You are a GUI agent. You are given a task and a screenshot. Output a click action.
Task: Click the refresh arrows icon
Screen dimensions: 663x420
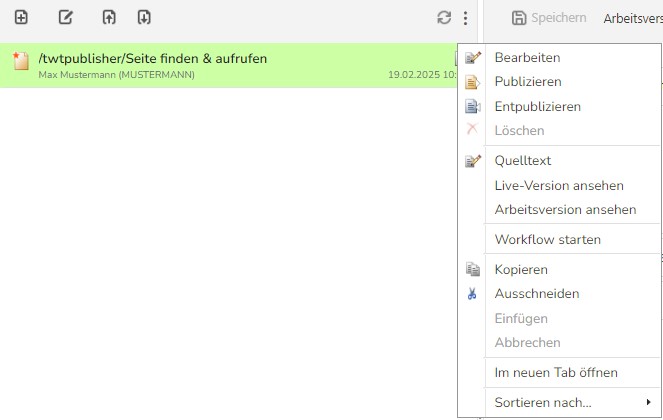(x=444, y=18)
